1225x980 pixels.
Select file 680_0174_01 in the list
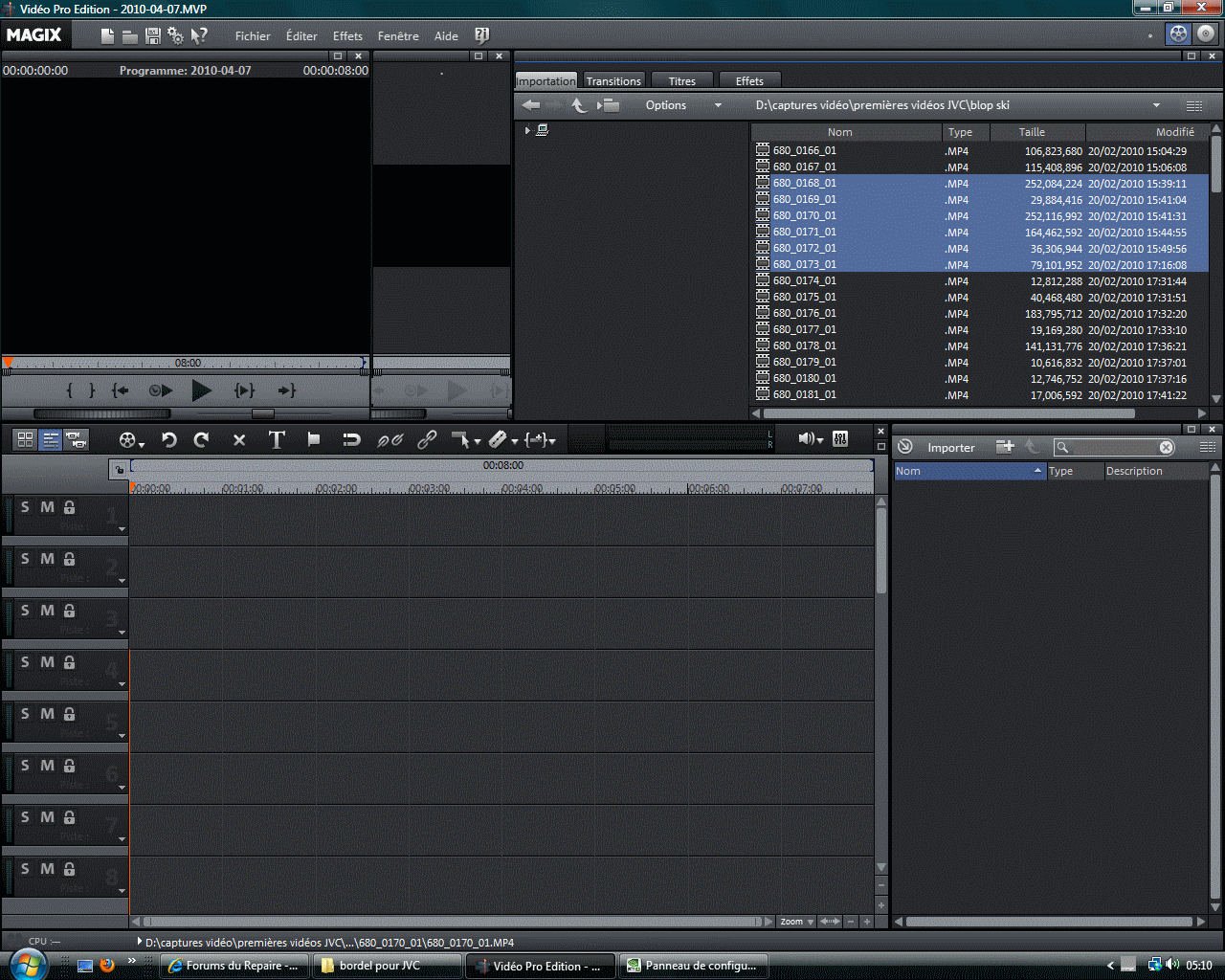982,280
